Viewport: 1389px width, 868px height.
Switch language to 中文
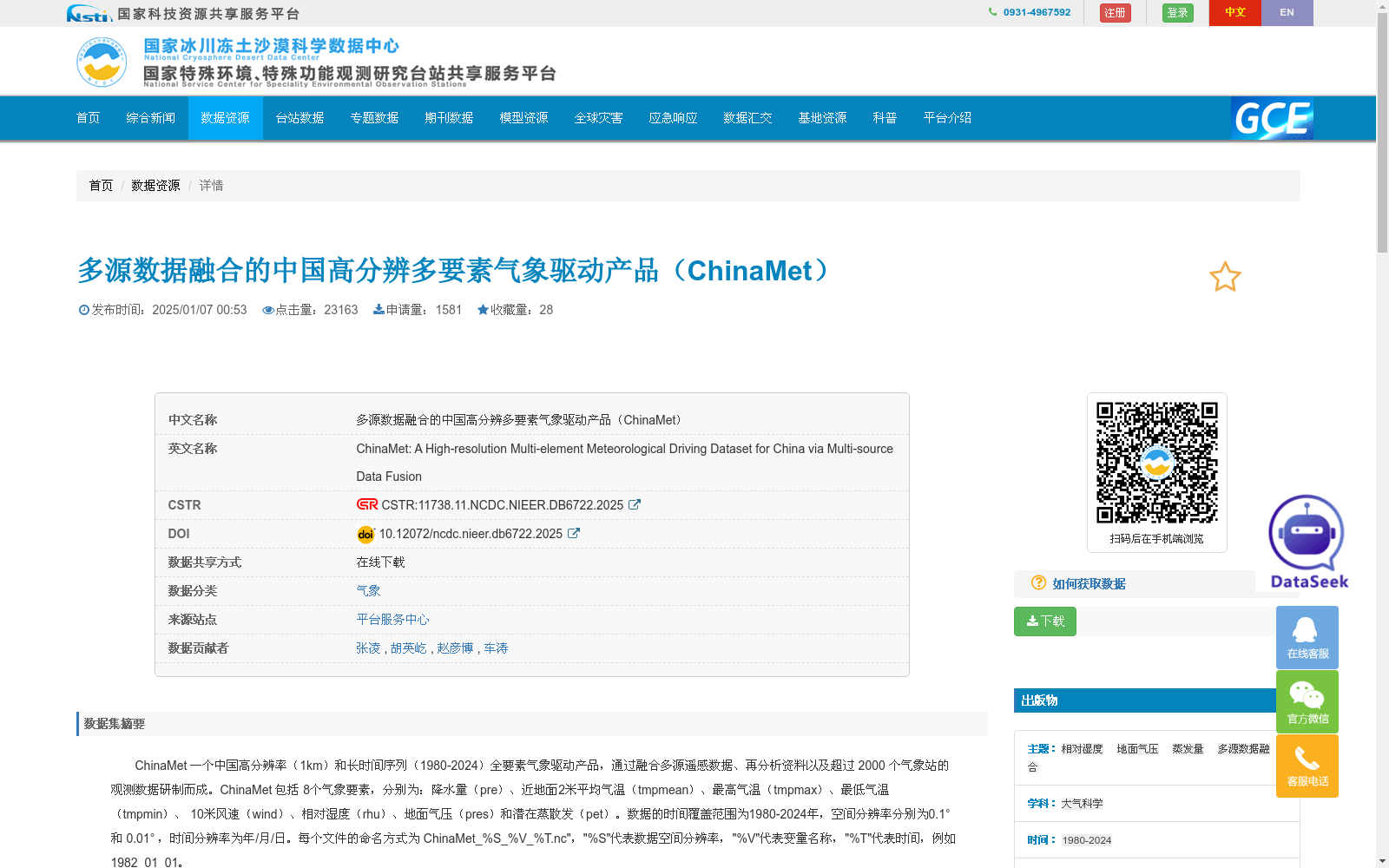[x=1235, y=12]
